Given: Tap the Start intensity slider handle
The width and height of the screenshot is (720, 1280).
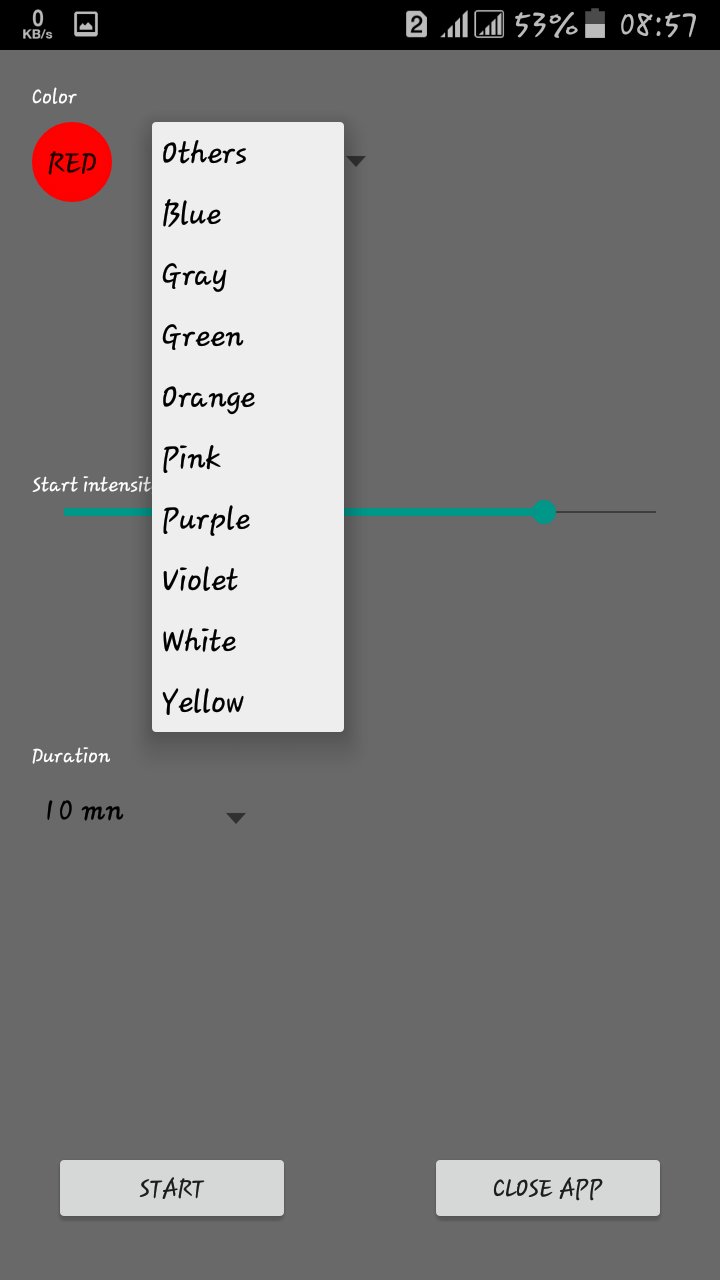Looking at the screenshot, I should pyautogui.click(x=544, y=511).
